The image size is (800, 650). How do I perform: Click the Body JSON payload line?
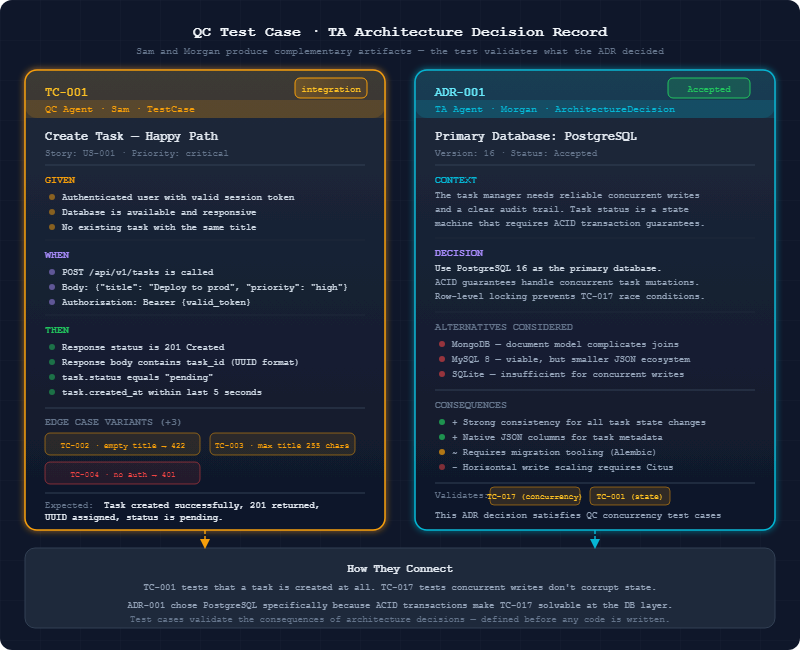pos(205,287)
